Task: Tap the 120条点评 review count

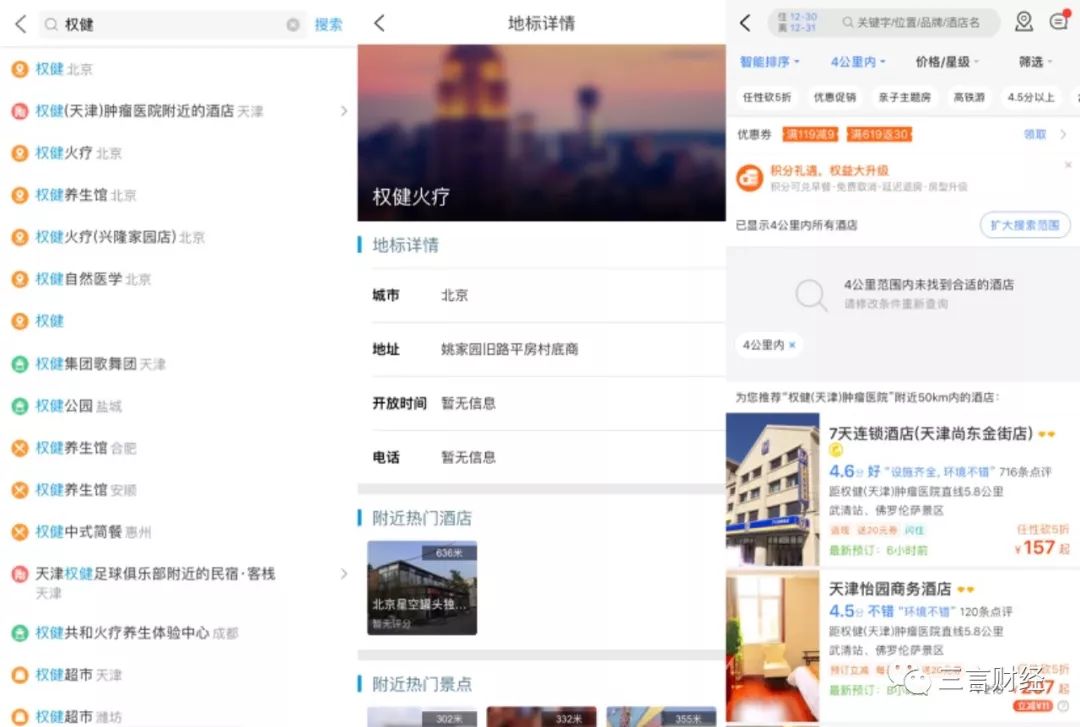Action: [x=986, y=612]
